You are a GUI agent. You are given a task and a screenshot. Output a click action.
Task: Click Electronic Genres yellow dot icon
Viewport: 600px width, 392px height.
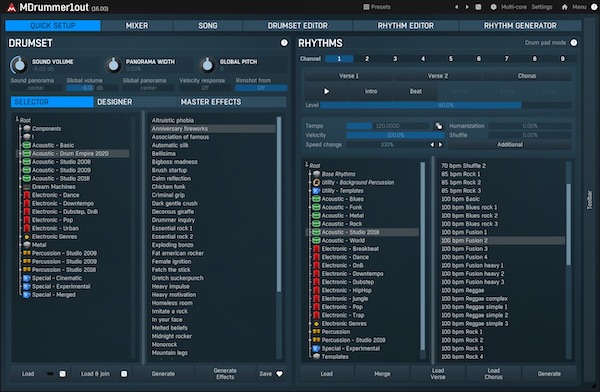pyautogui.click(x=26, y=237)
